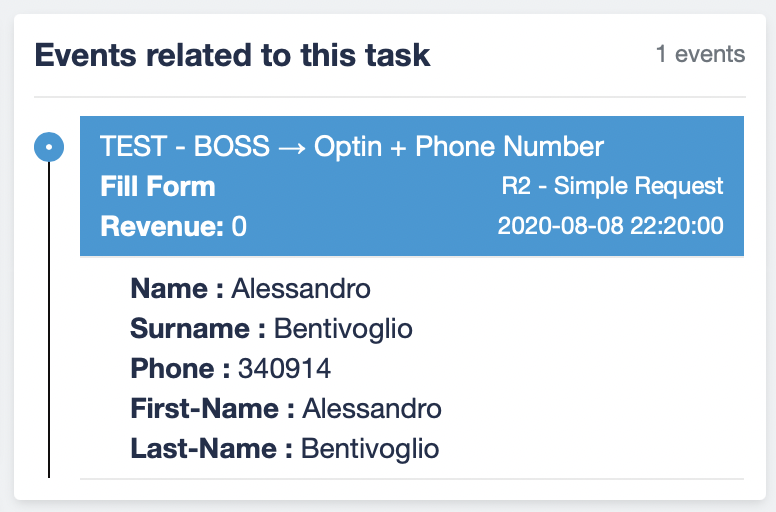This screenshot has width=776, height=512.
Task: Select the 'Fill Form' event type label
Action: click(x=158, y=187)
